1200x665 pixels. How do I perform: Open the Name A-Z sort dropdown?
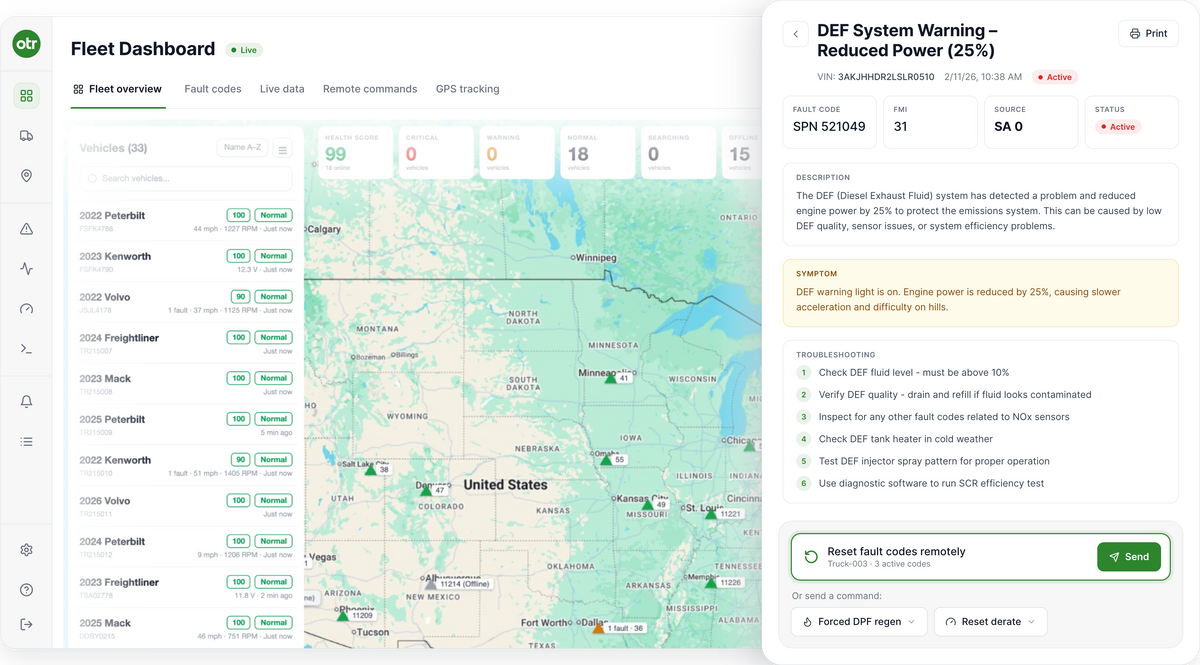(242, 148)
